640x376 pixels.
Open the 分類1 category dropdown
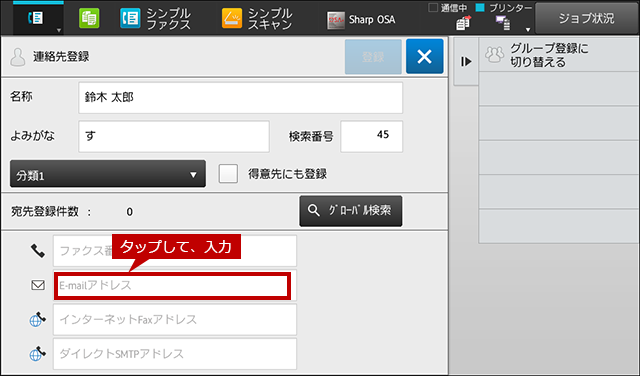(x=108, y=174)
